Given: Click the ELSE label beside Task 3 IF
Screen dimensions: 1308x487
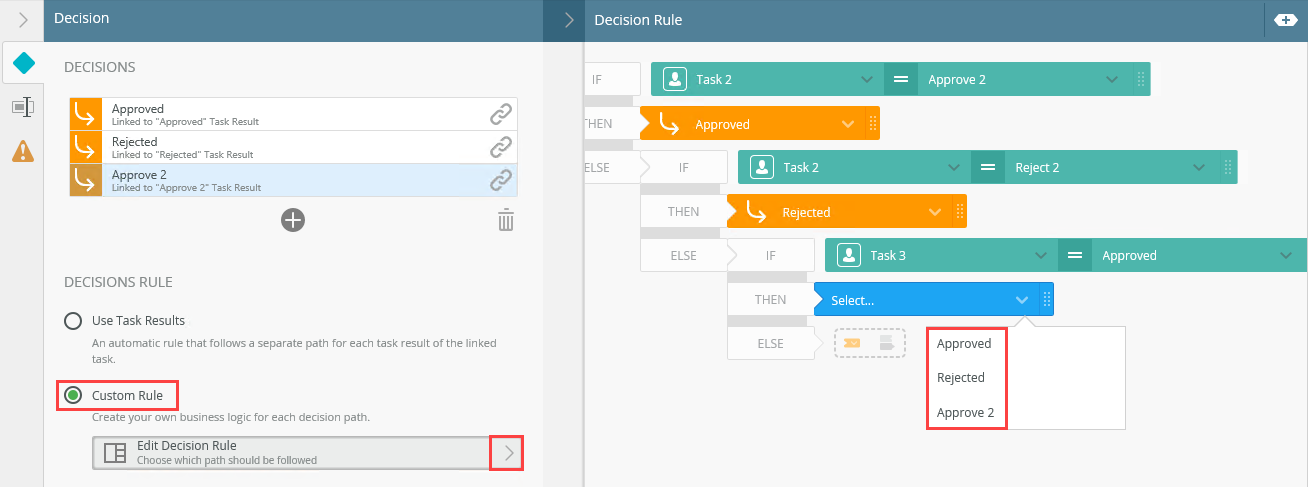Looking at the screenshot, I should [684, 255].
